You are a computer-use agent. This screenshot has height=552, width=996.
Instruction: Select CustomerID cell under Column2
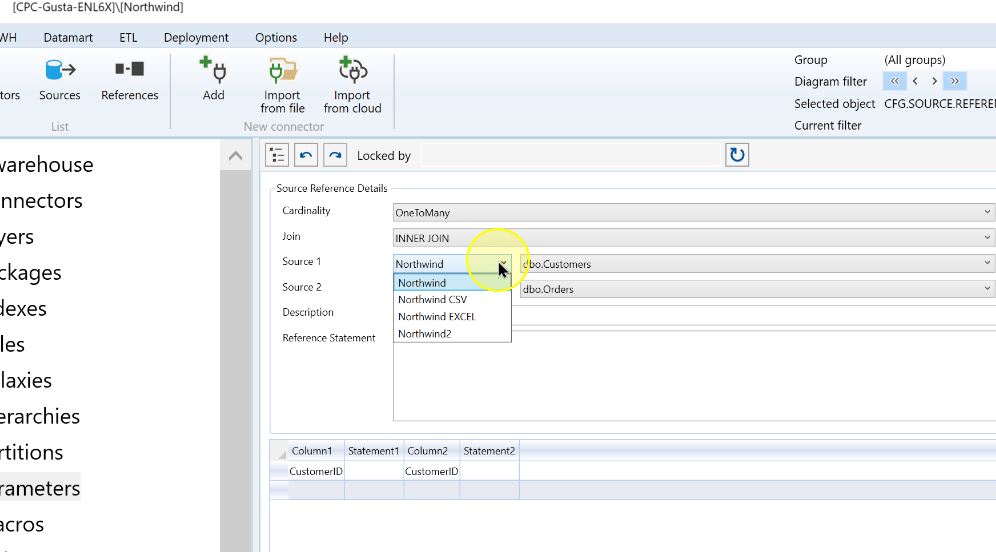431,471
